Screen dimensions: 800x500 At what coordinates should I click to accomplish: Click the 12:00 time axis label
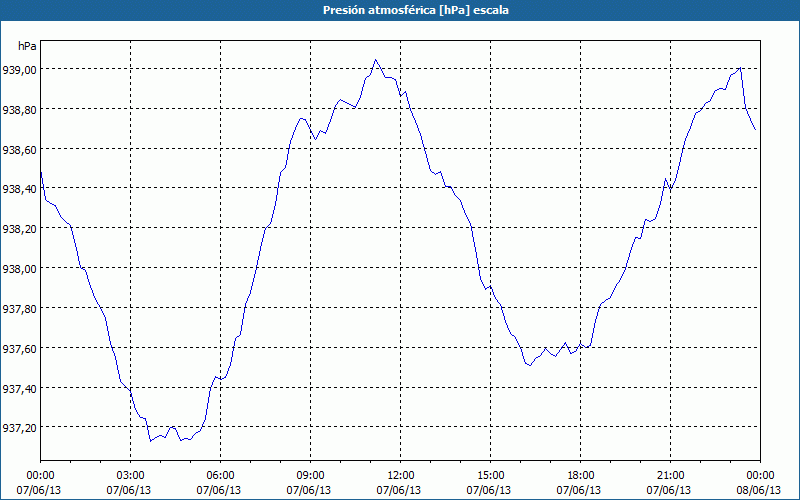[401, 476]
